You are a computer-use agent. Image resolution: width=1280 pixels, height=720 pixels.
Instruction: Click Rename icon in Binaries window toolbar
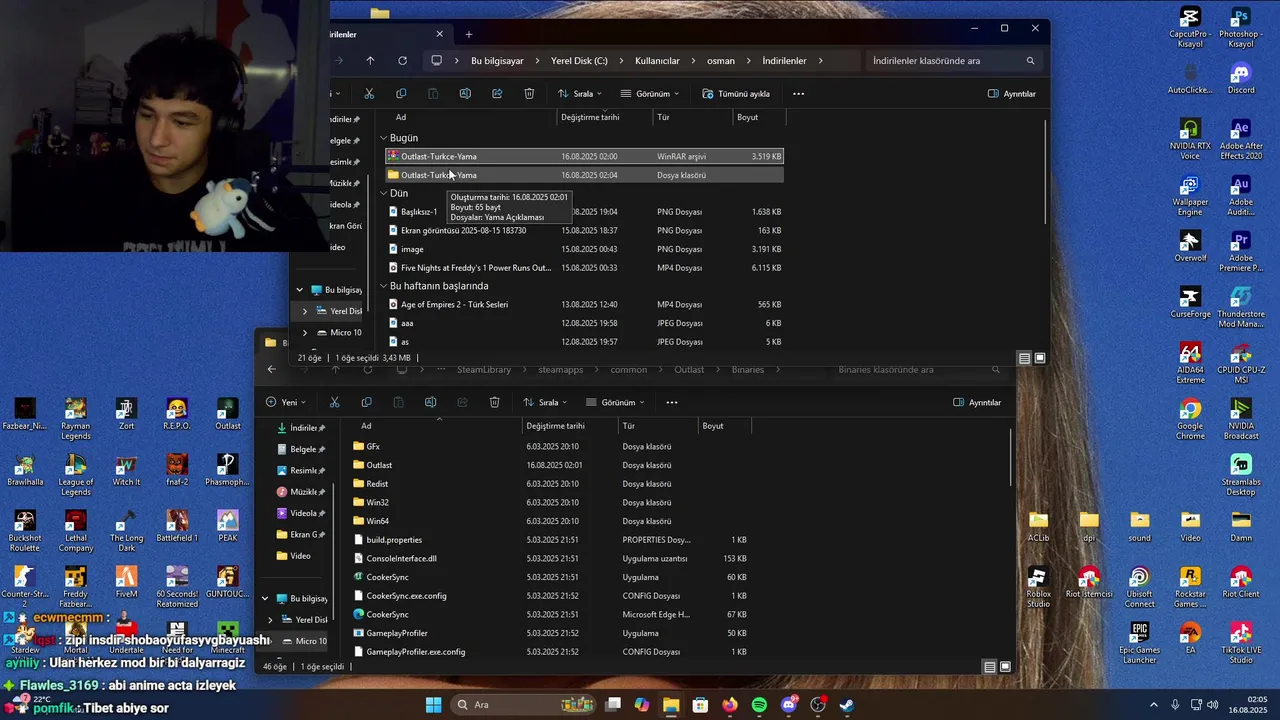point(430,402)
